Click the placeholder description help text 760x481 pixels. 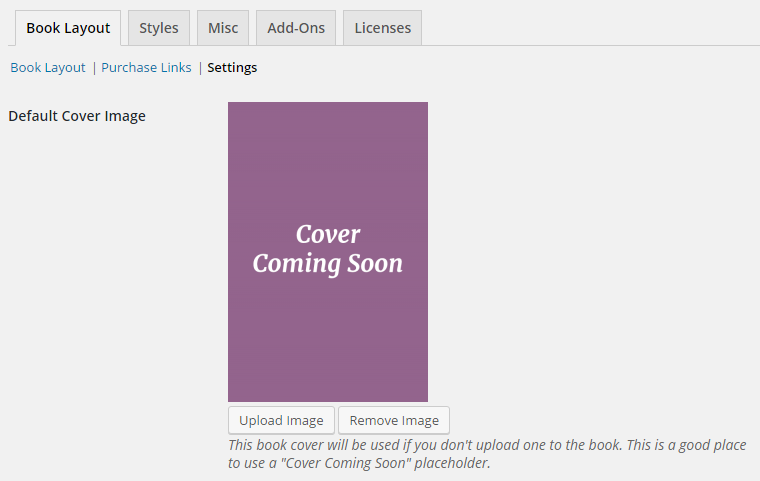tap(487, 454)
